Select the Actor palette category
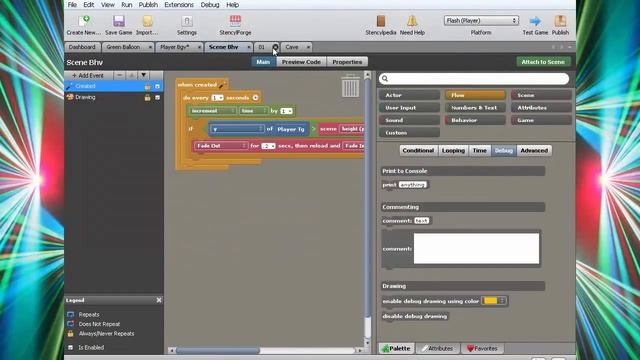The image size is (640, 360). [x=409, y=95]
